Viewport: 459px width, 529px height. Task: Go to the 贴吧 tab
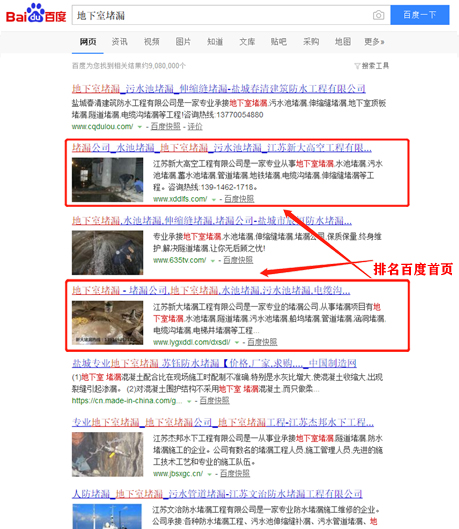click(279, 42)
